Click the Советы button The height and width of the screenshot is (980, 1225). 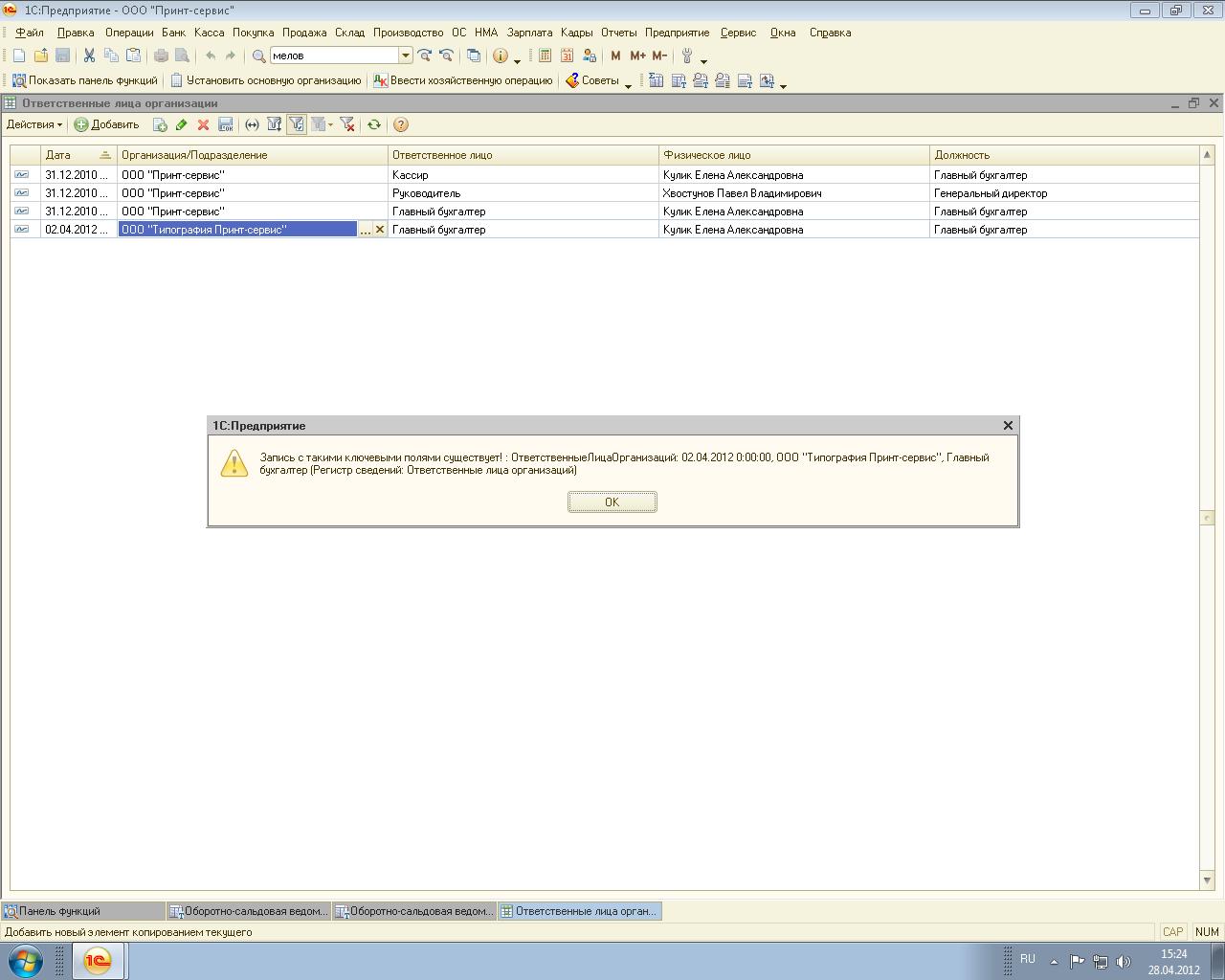tap(592, 81)
